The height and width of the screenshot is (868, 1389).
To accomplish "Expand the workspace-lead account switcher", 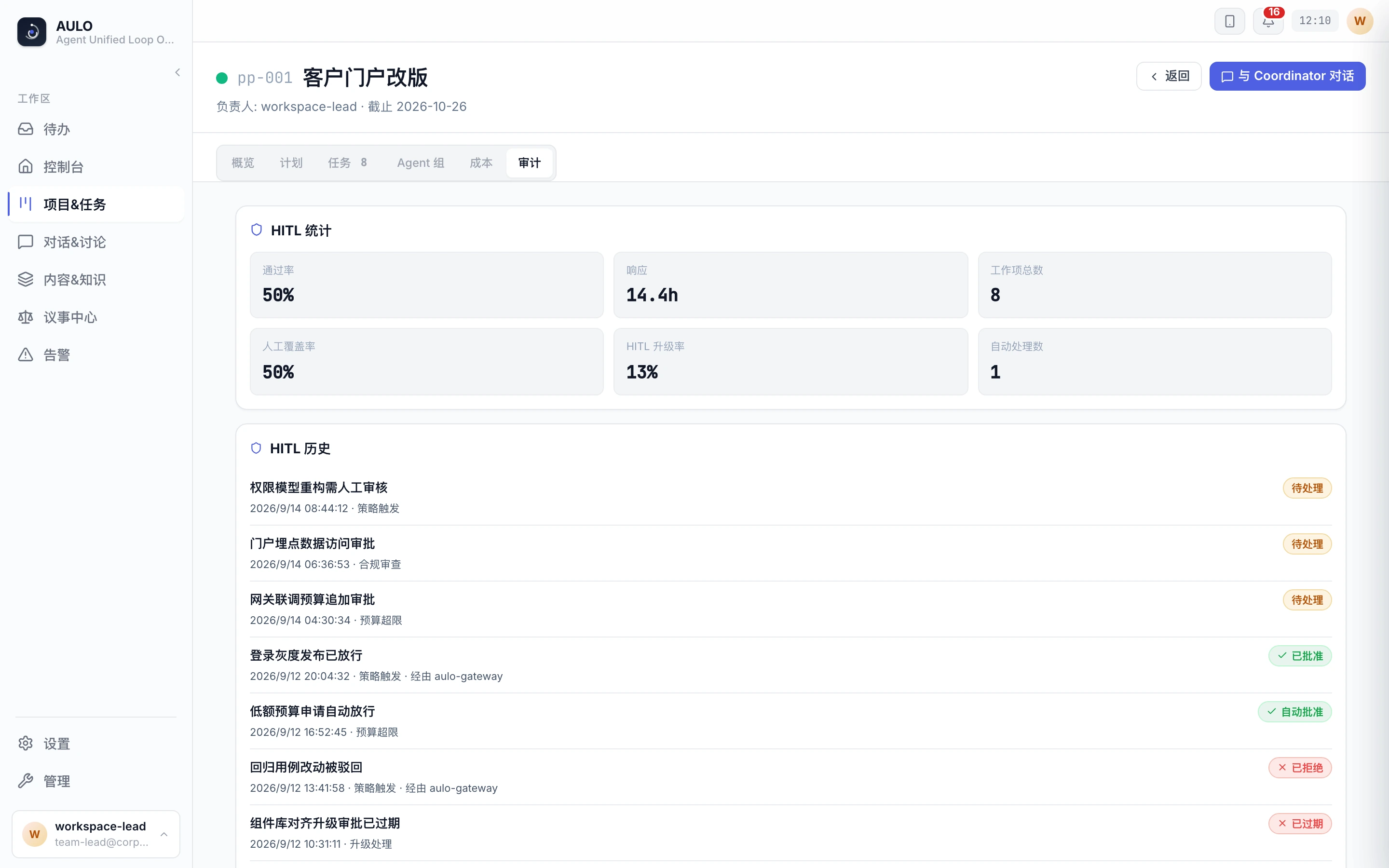I will coord(96,834).
